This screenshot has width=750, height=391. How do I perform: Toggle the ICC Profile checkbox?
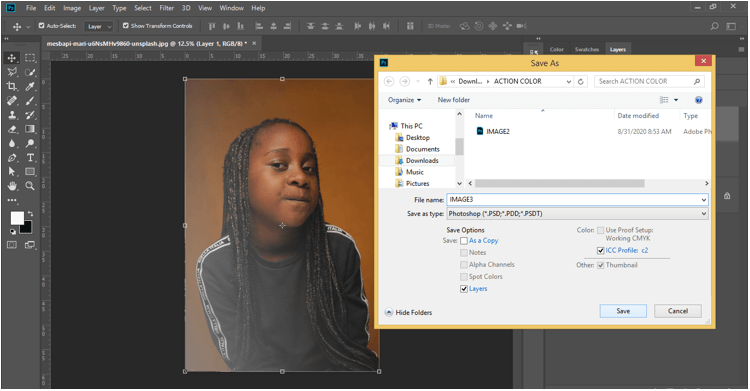pos(600,250)
